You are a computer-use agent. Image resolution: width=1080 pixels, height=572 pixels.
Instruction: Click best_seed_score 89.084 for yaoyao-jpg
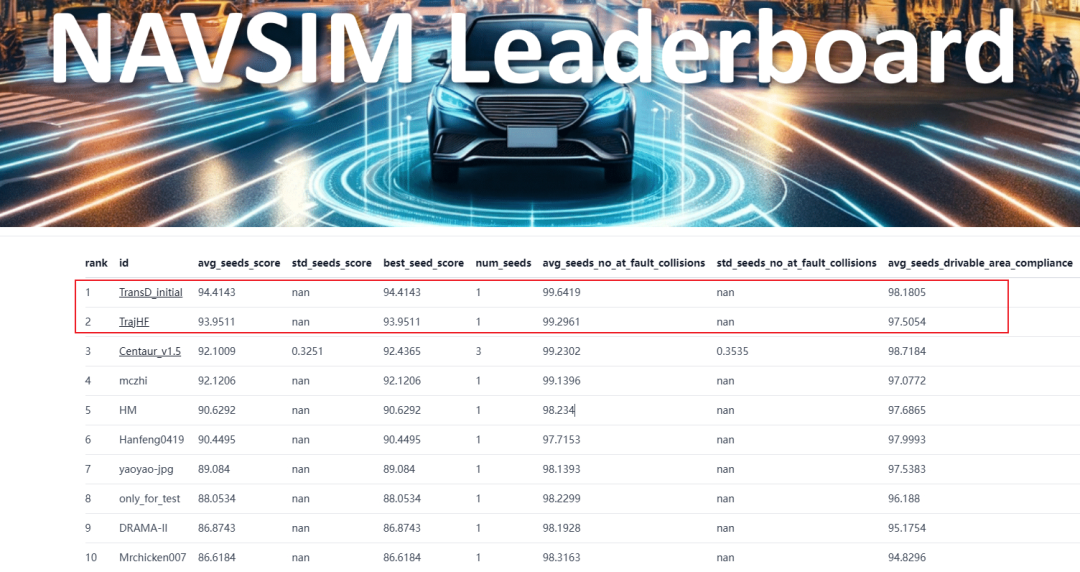tap(399, 469)
